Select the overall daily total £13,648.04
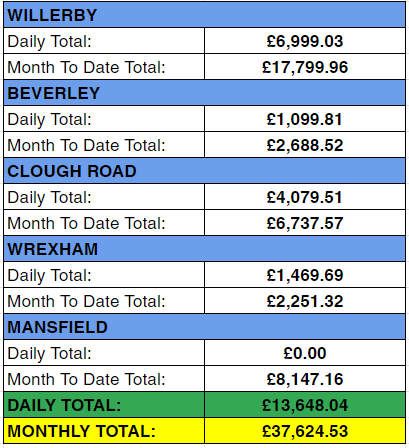This screenshot has width=409, height=448. [x=305, y=405]
